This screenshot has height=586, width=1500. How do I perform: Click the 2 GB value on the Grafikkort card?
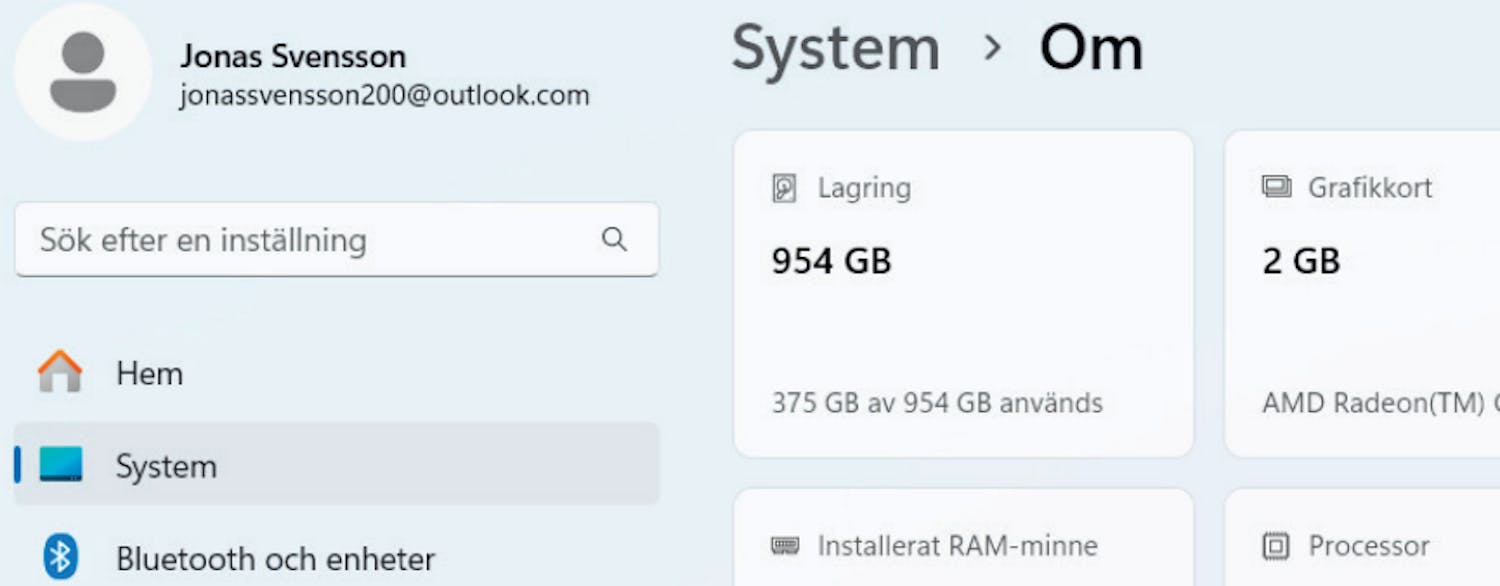click(1301, 261)
